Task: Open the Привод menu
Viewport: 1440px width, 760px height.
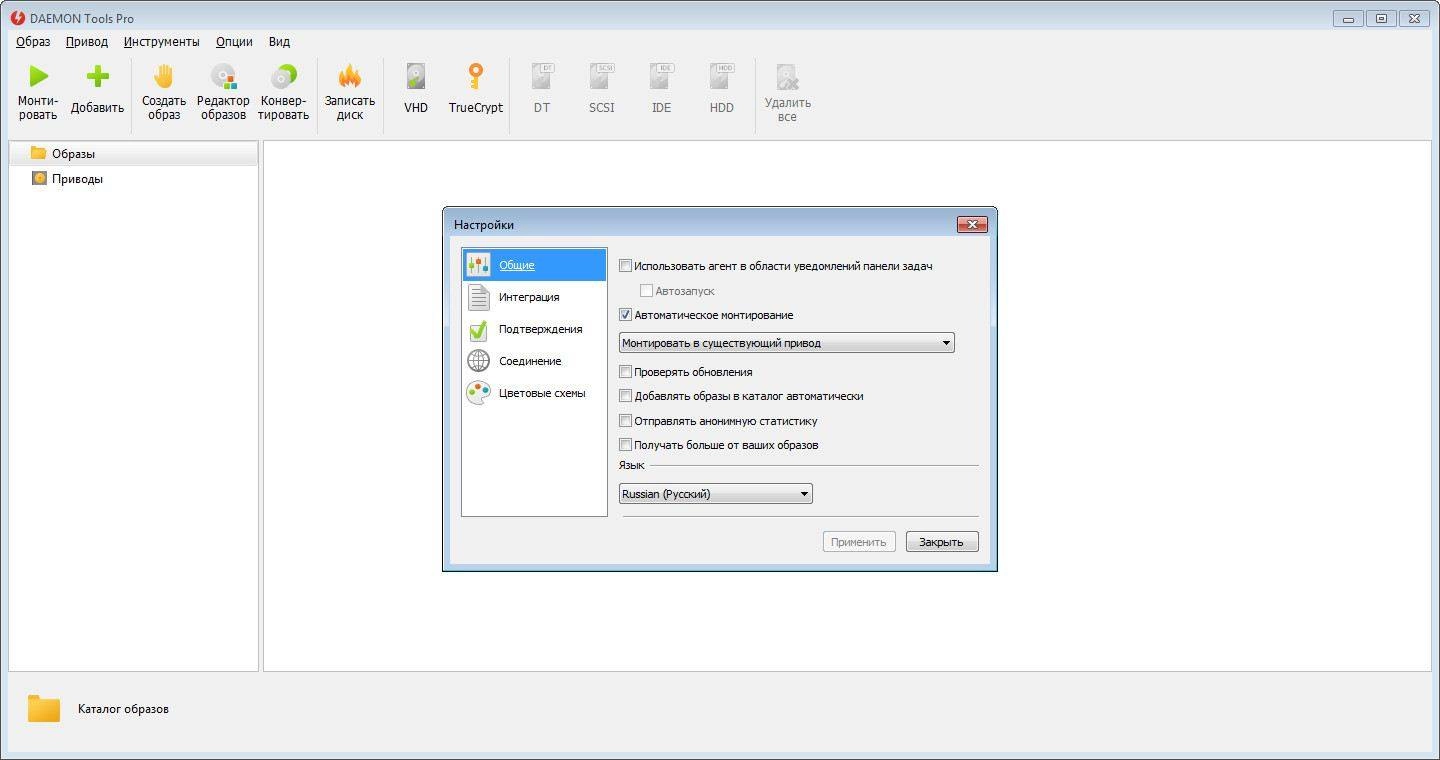Action: 87,42
